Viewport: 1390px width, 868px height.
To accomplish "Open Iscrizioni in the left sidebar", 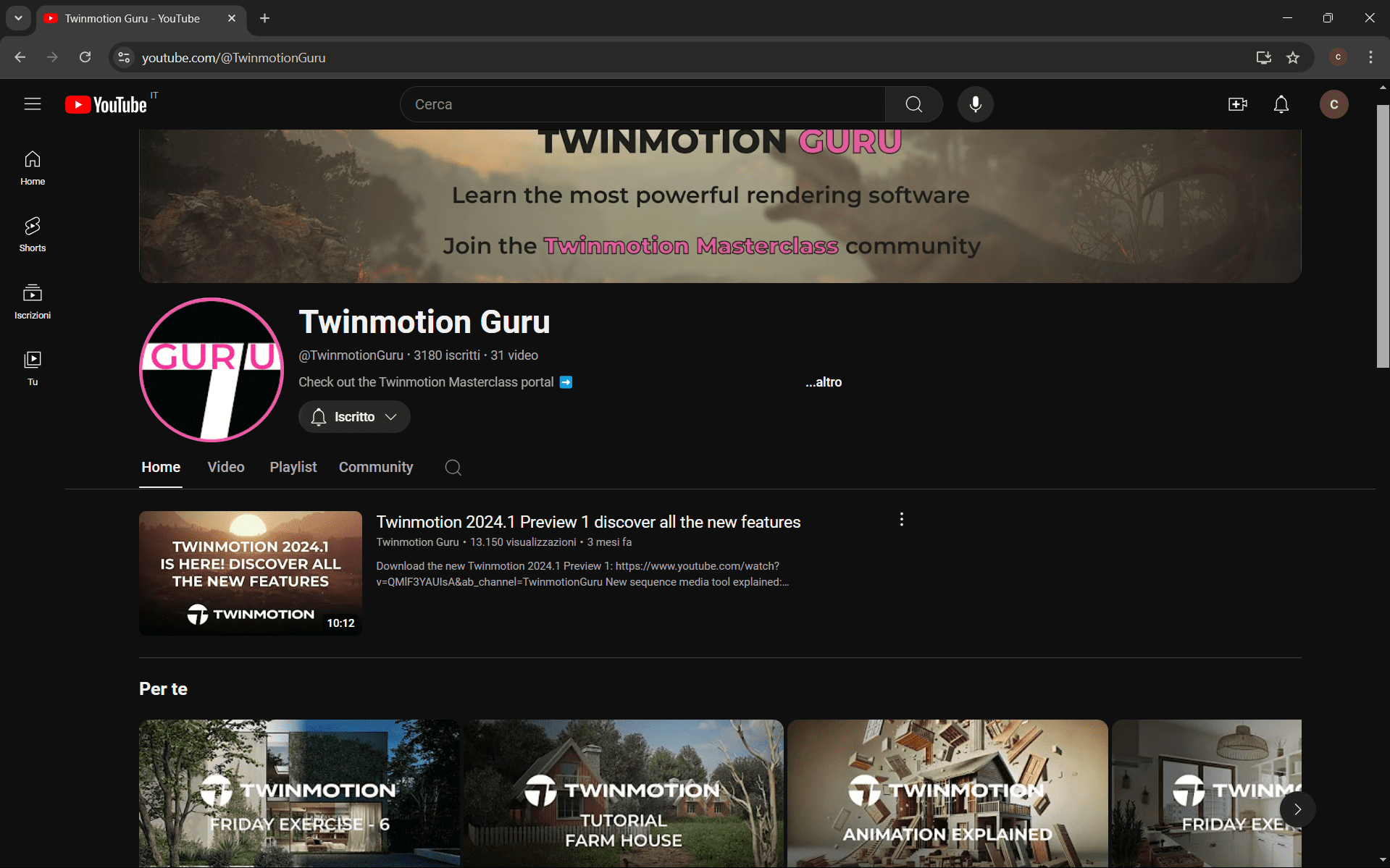I will coord(33,301).
